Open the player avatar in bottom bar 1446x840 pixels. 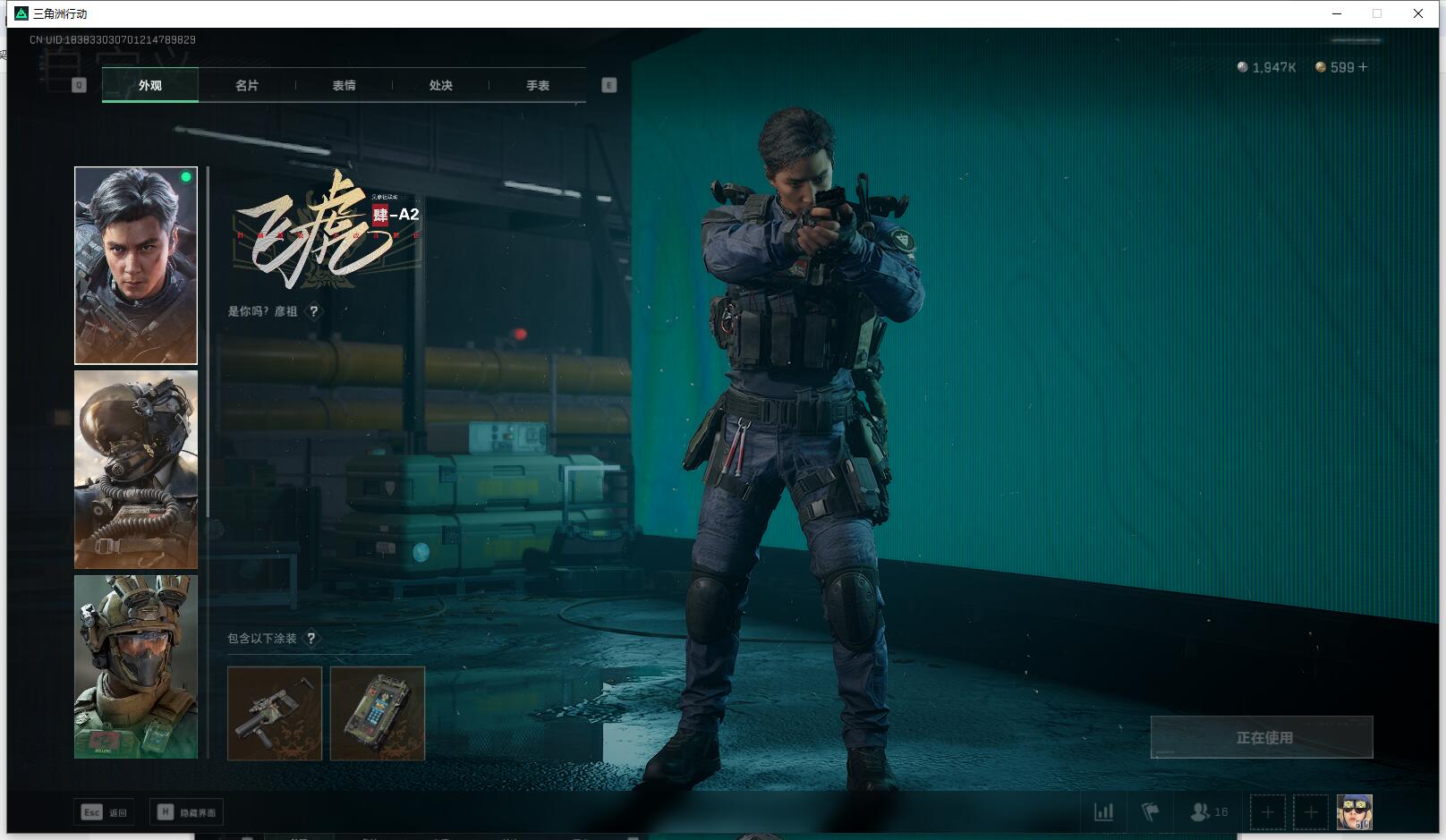(1354, 812)
